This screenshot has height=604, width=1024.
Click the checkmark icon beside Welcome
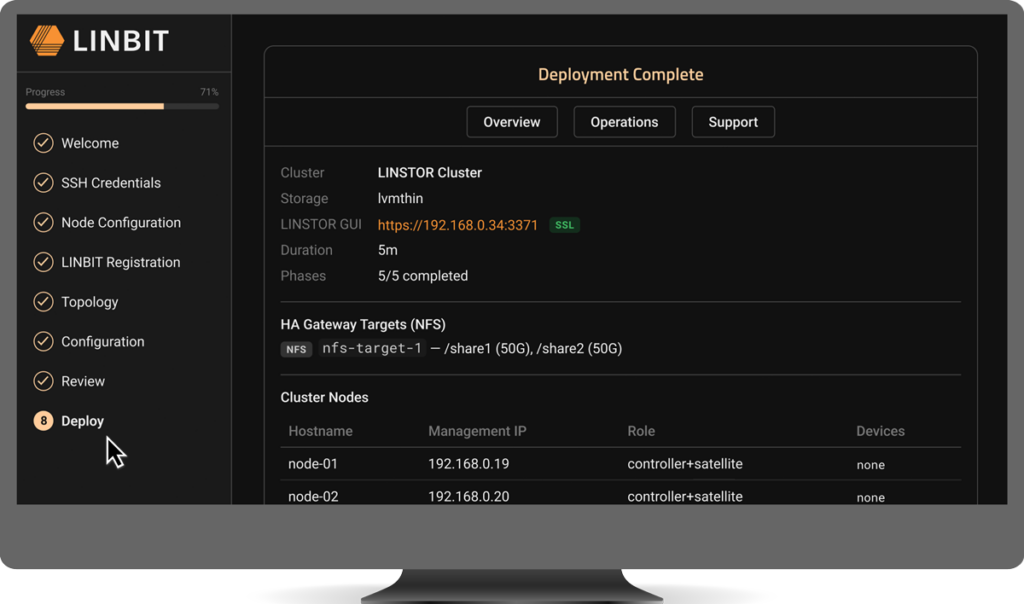tap(43, 143)
